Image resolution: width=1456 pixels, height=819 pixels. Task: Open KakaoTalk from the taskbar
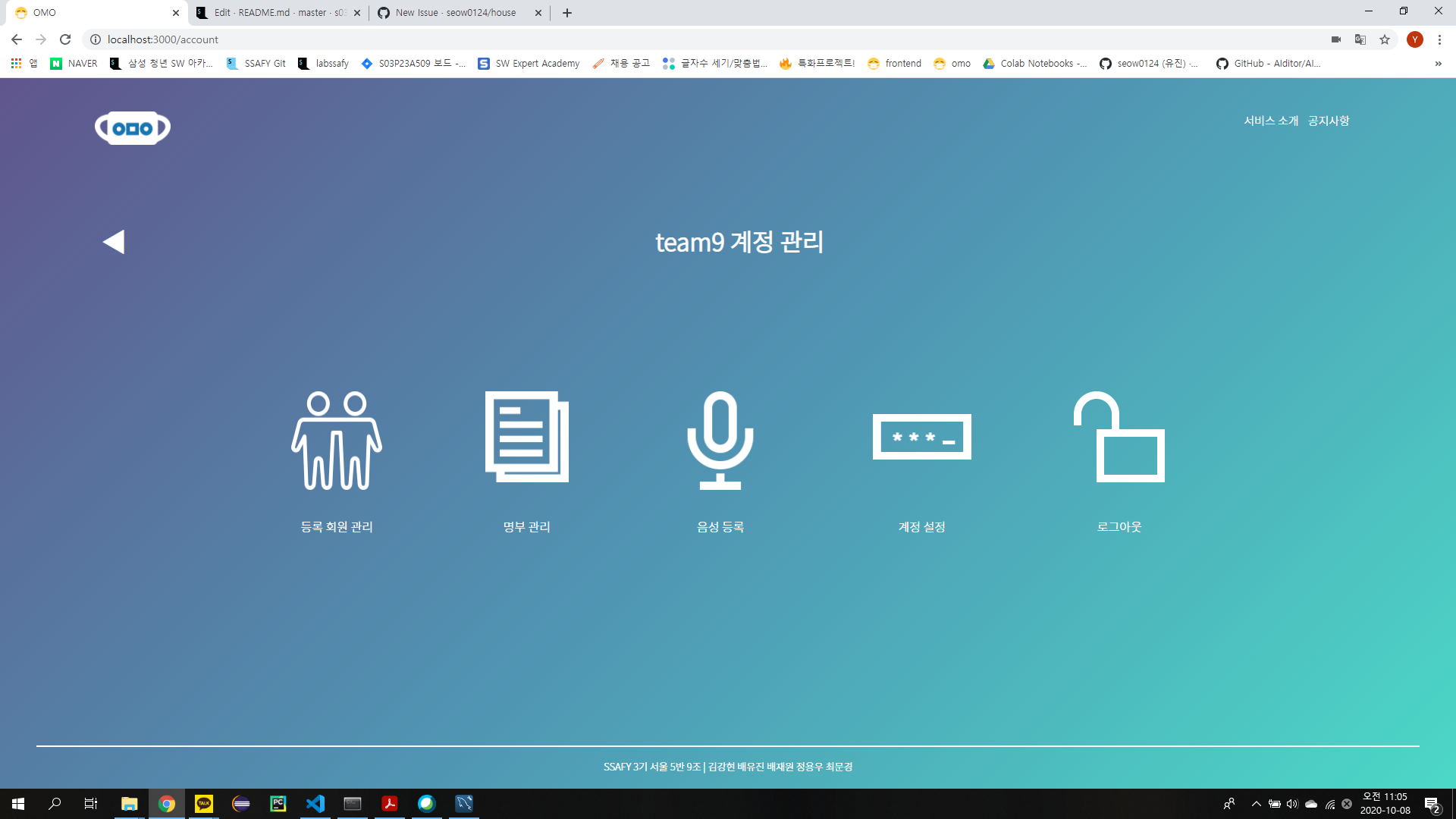203,803
